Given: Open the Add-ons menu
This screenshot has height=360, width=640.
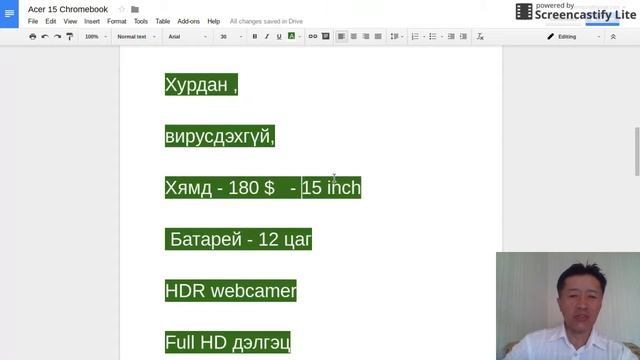Looking at the screenshot, I should 189,21.
